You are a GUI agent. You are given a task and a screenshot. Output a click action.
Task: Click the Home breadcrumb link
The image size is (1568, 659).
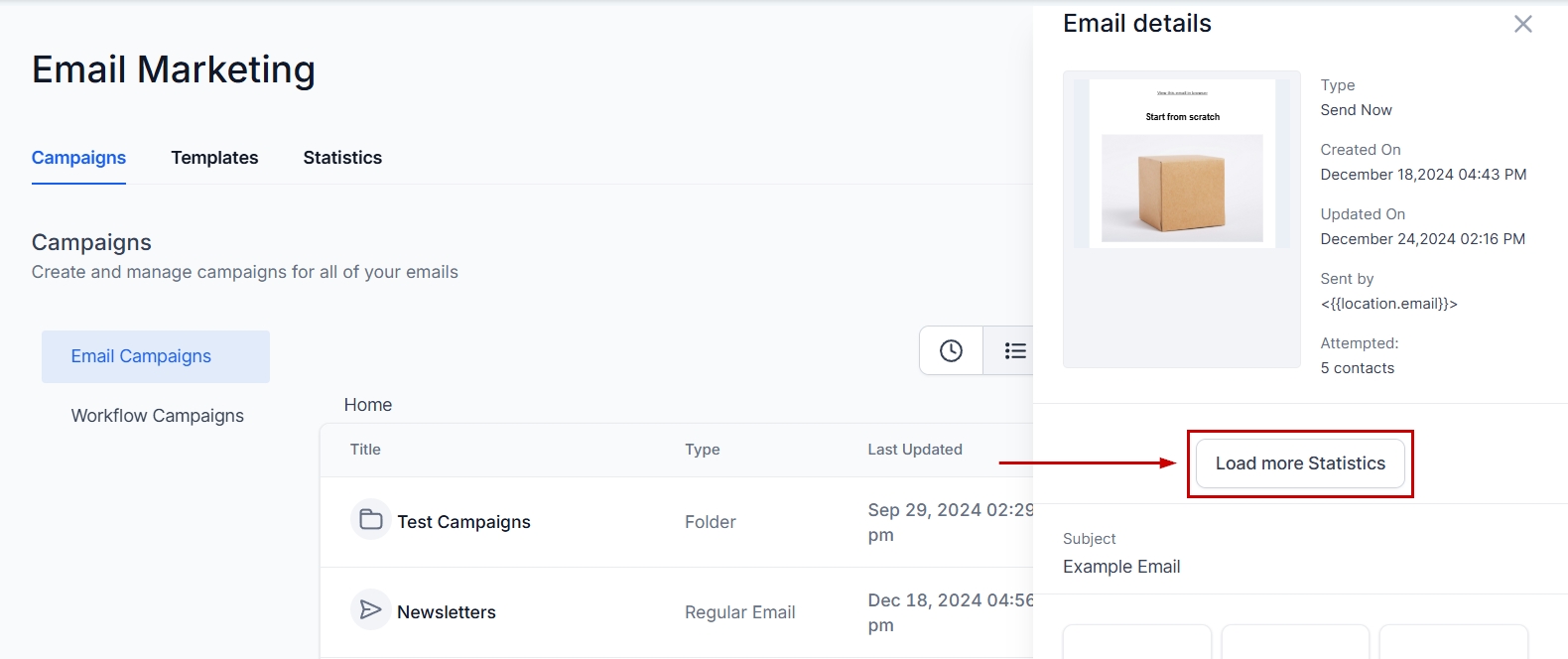pos(368,405)
